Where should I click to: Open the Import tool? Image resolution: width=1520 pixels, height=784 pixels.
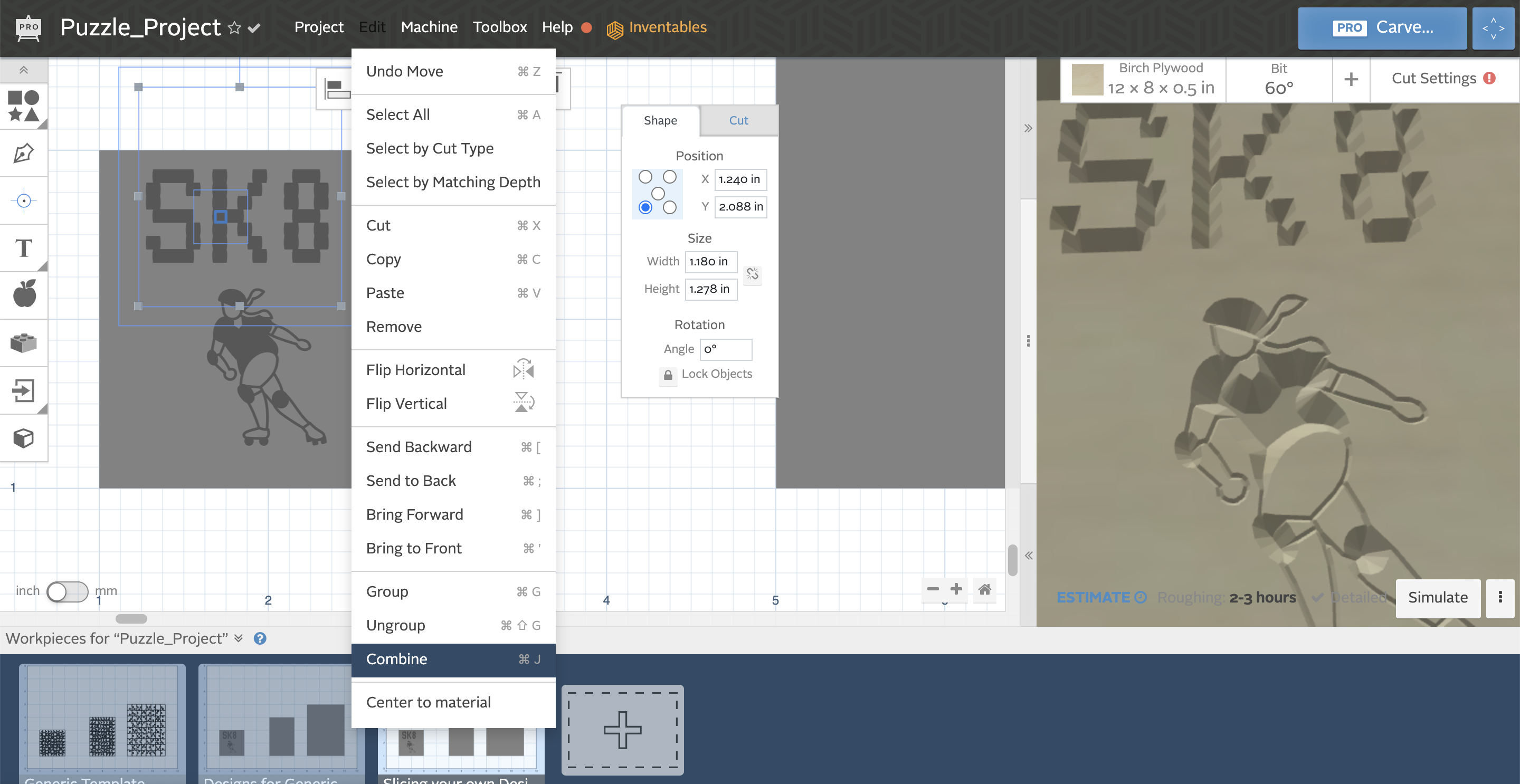(x=24, y=390)
